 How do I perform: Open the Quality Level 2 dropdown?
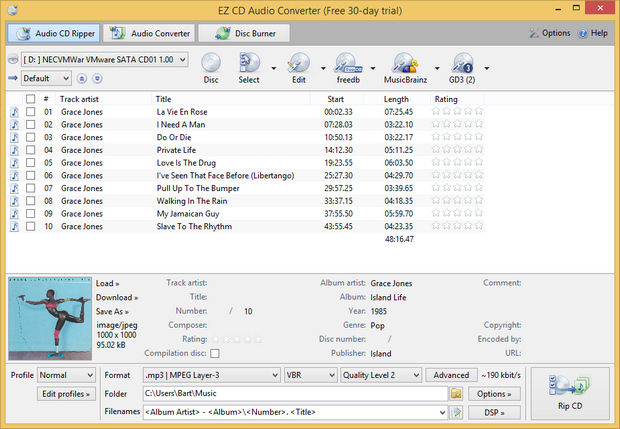(381, 375)
